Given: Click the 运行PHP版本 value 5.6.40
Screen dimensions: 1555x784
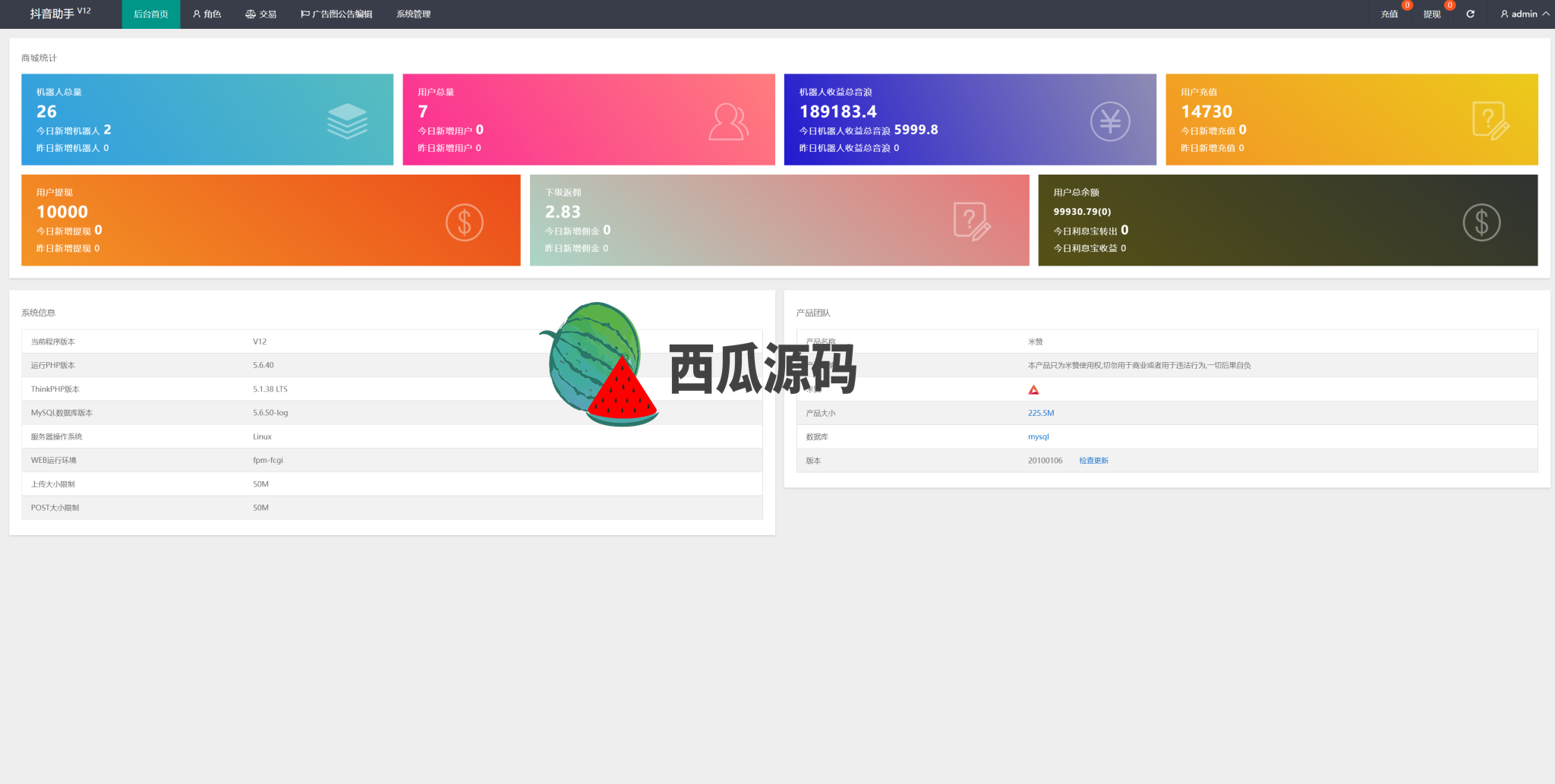Looking at the screenshot, I should coord(263,365).
